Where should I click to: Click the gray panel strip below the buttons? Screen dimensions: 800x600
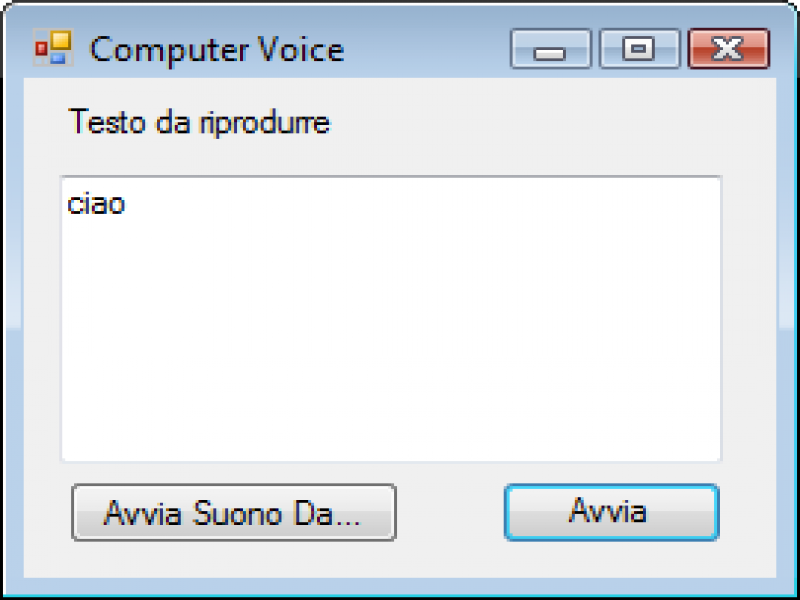coord(399,560)
